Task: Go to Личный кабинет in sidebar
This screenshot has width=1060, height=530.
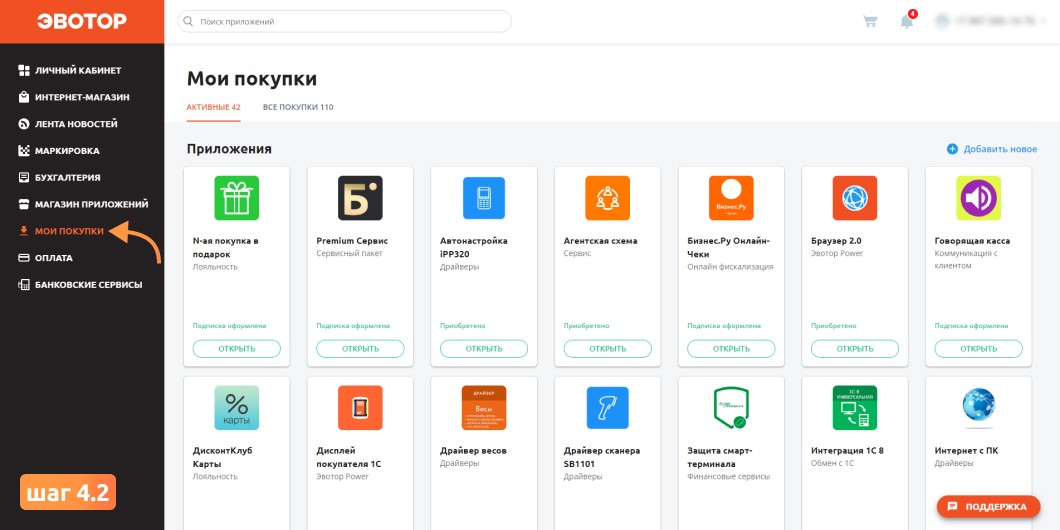Action: coord(78,70)
